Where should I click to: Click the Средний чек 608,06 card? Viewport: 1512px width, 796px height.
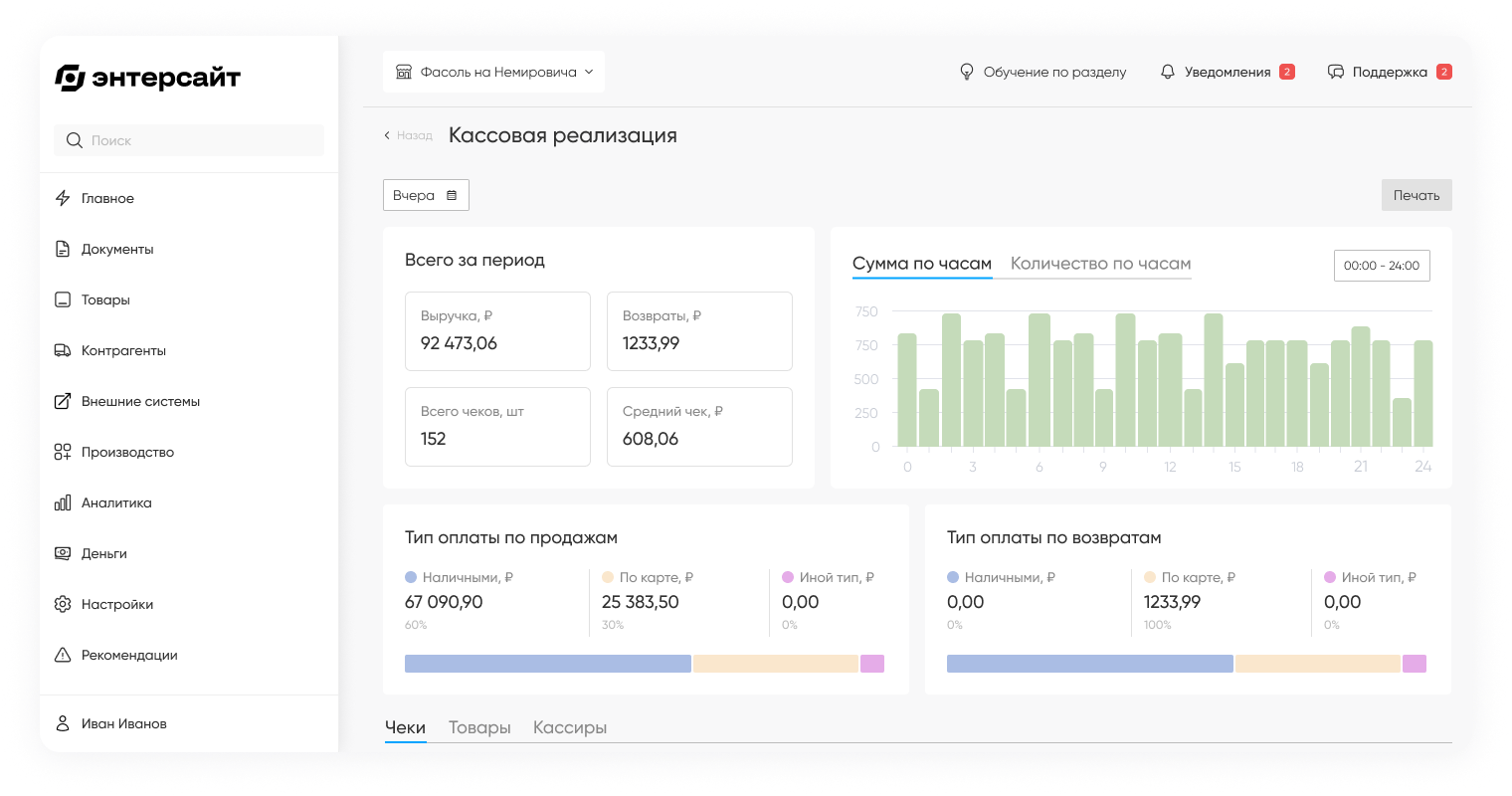click(x=699, y=427)
